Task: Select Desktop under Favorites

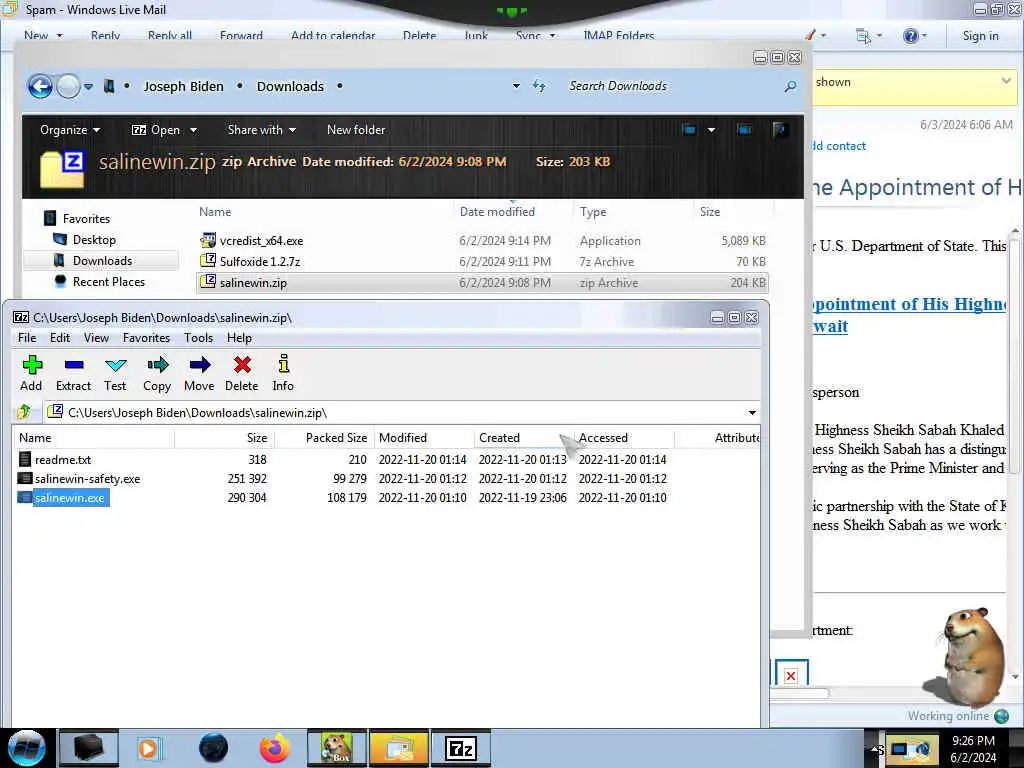Action: 94,240
